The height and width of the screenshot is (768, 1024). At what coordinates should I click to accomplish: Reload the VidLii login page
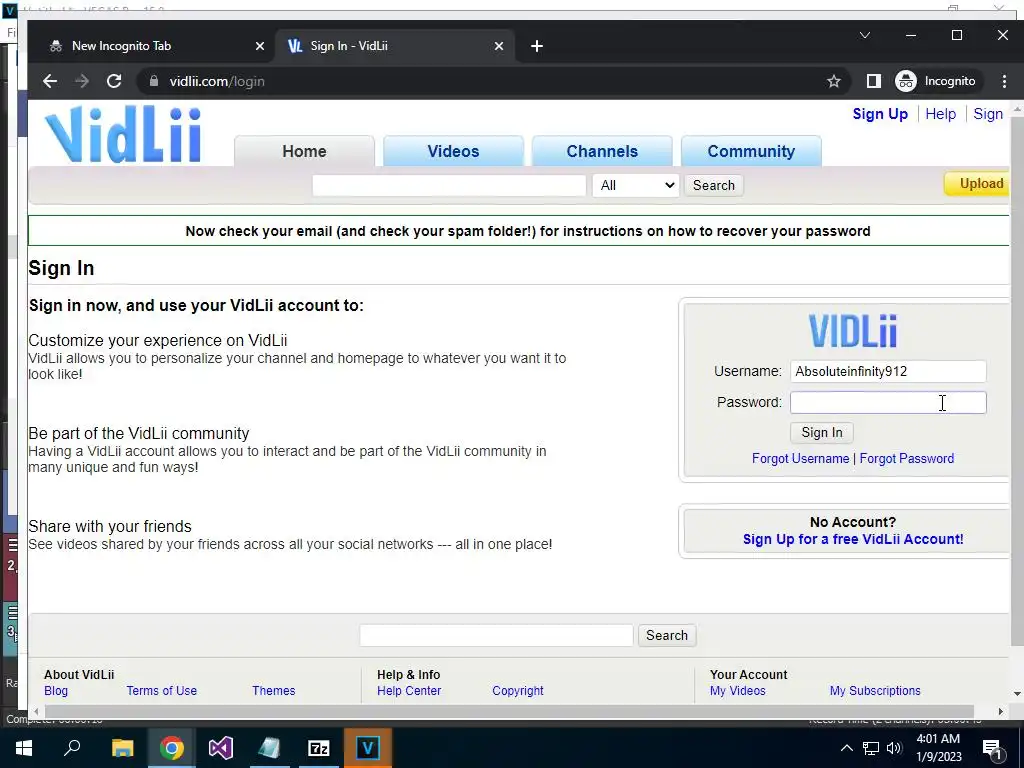[114, 81]
